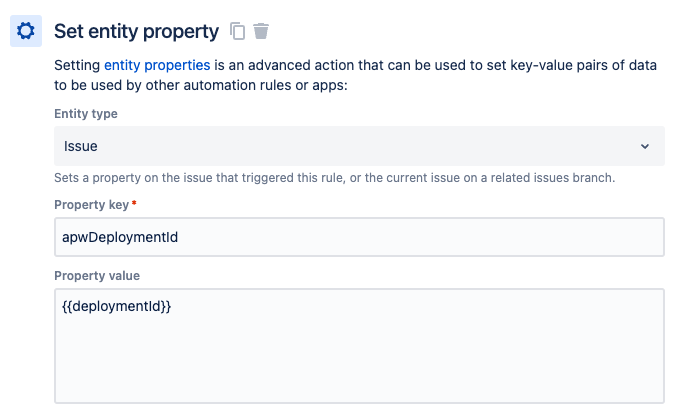The image size is (691, 414).
Task: Focus the Property value text area
Action: 359,345
